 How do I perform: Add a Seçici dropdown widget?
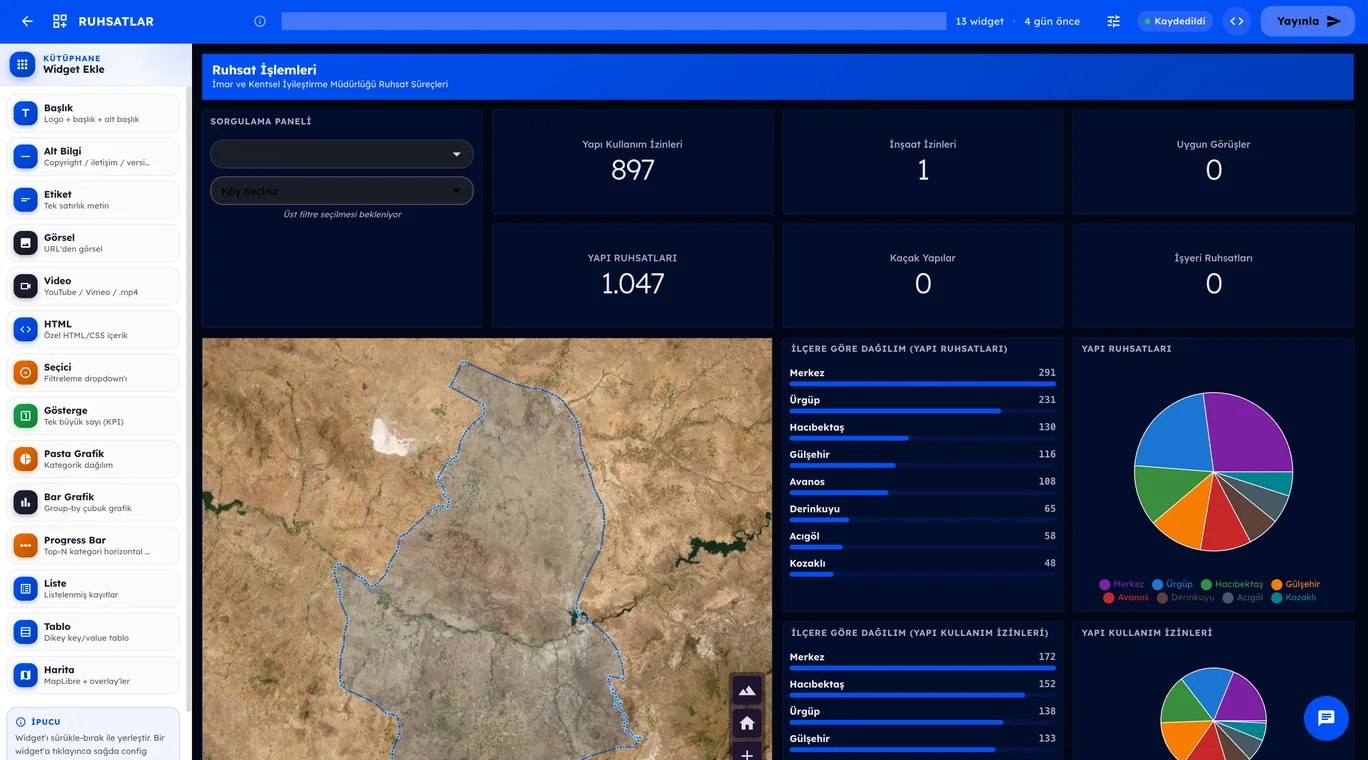93,372
